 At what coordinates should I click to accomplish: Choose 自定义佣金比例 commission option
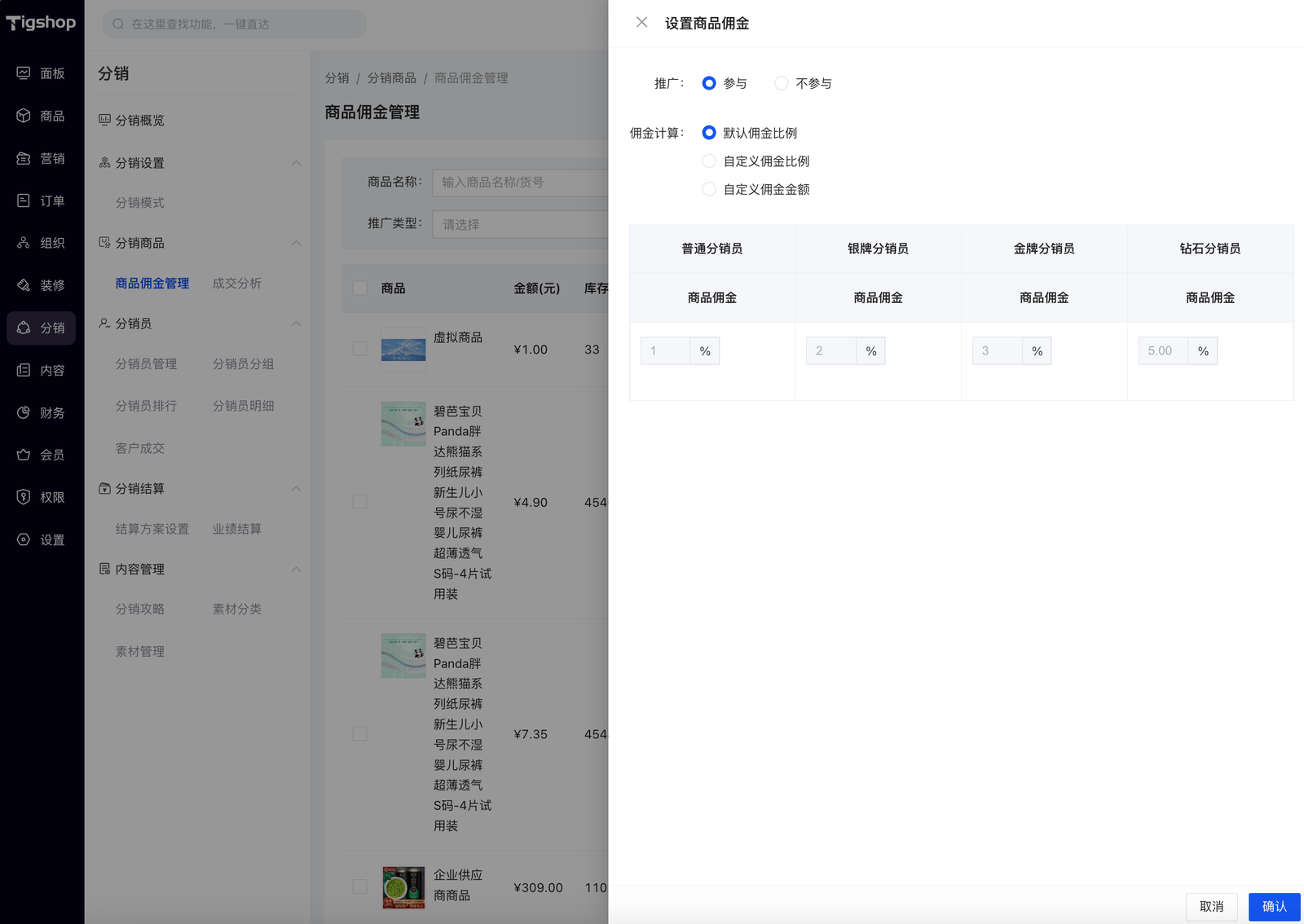(709, 161)
